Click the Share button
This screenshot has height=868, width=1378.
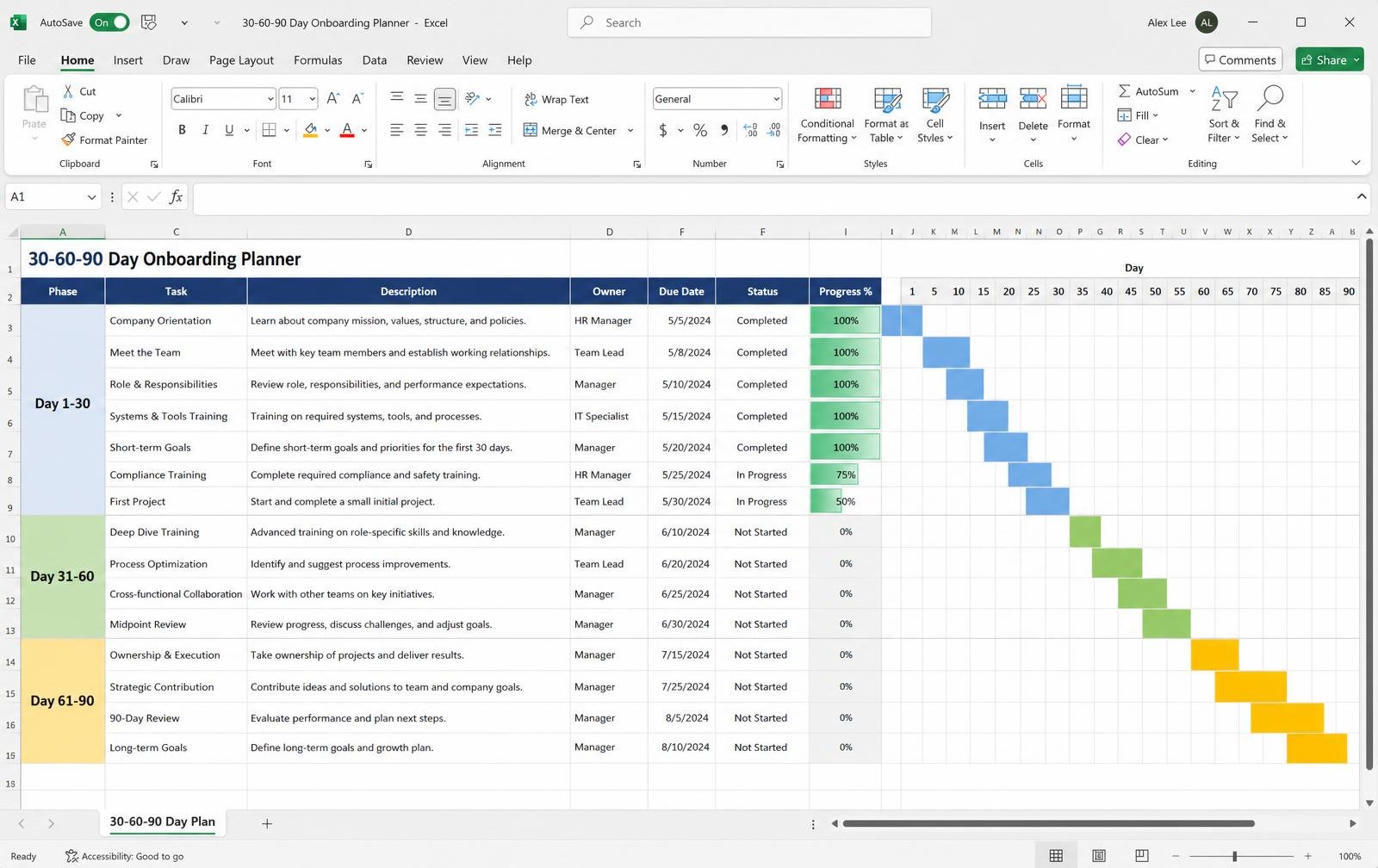1329,59
